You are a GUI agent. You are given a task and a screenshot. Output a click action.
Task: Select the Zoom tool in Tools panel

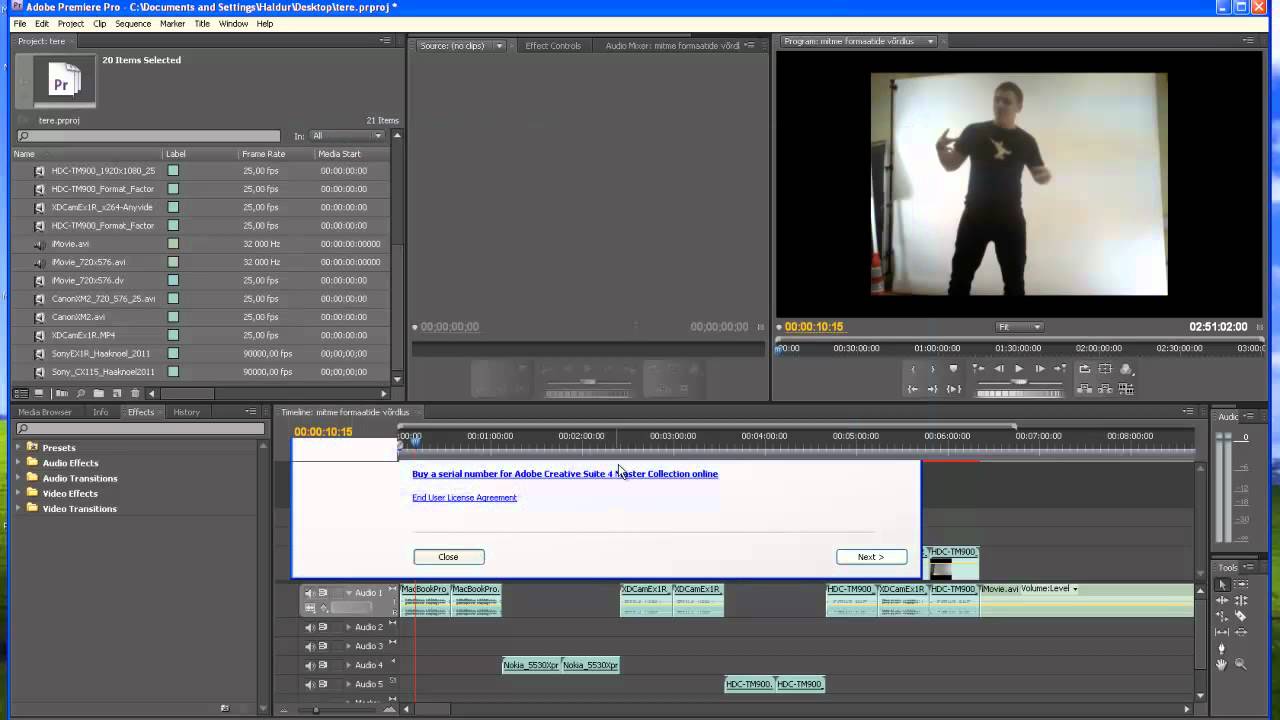click(1241, 665)
